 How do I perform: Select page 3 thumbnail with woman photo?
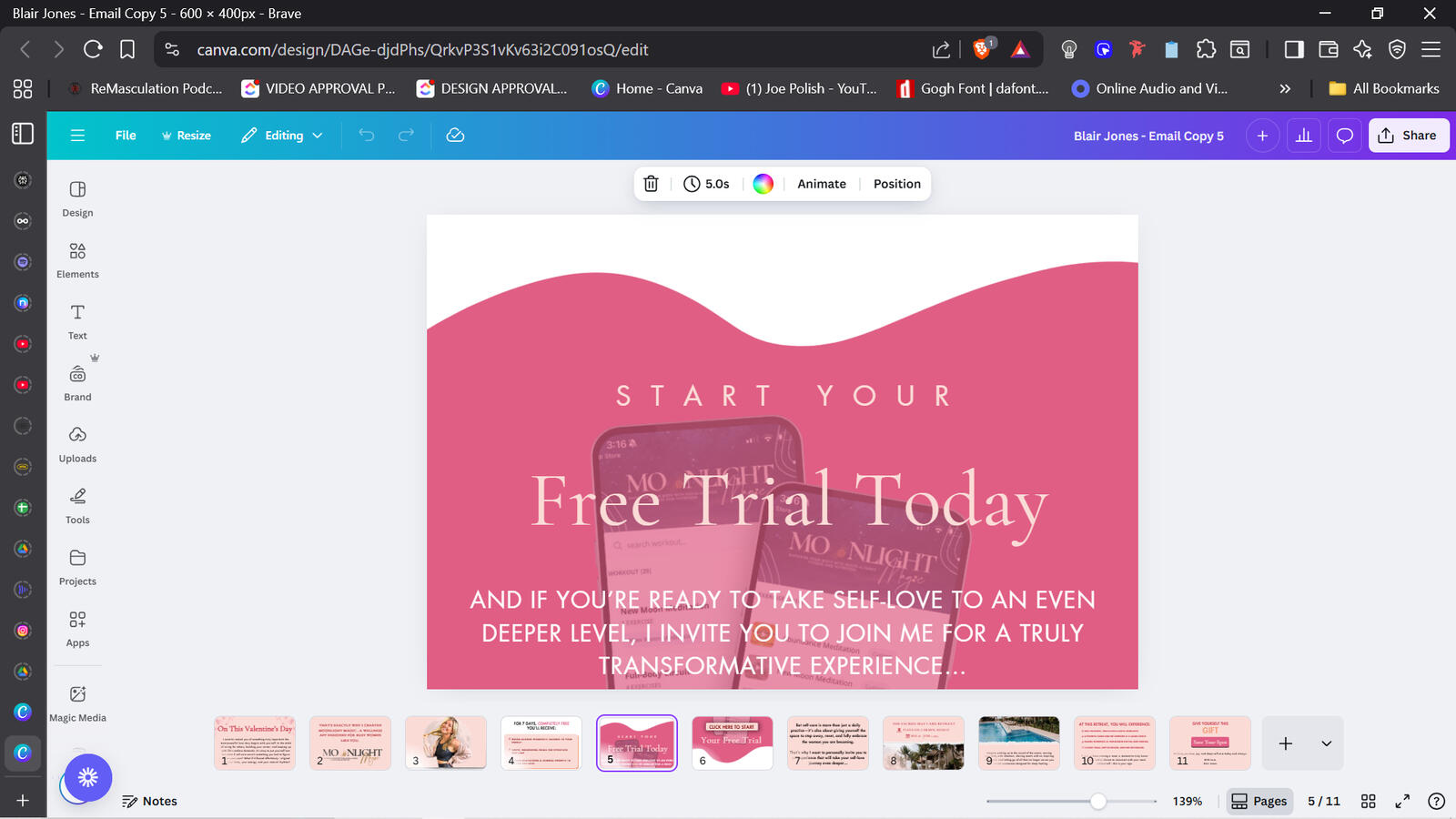pyautogui.click(x=446, y=743)
